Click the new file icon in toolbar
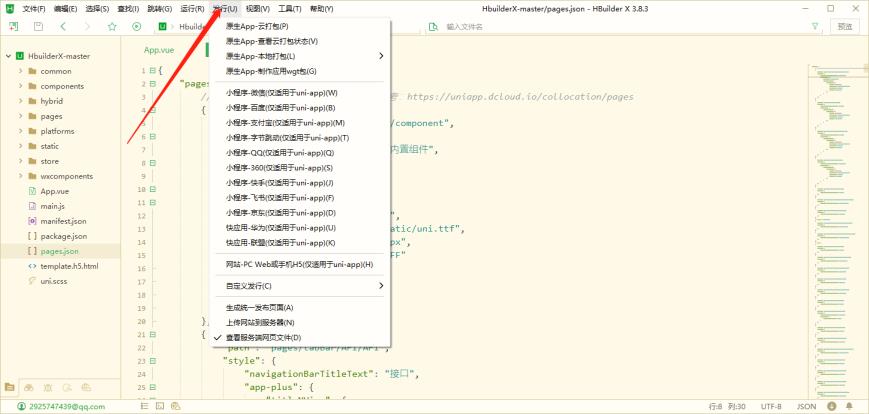Screen dimensions: 869x414 point(13,26)
